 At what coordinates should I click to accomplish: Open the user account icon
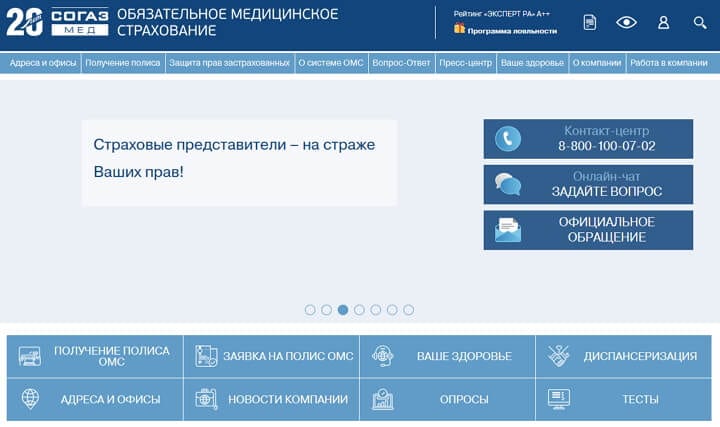click(664, 22)
